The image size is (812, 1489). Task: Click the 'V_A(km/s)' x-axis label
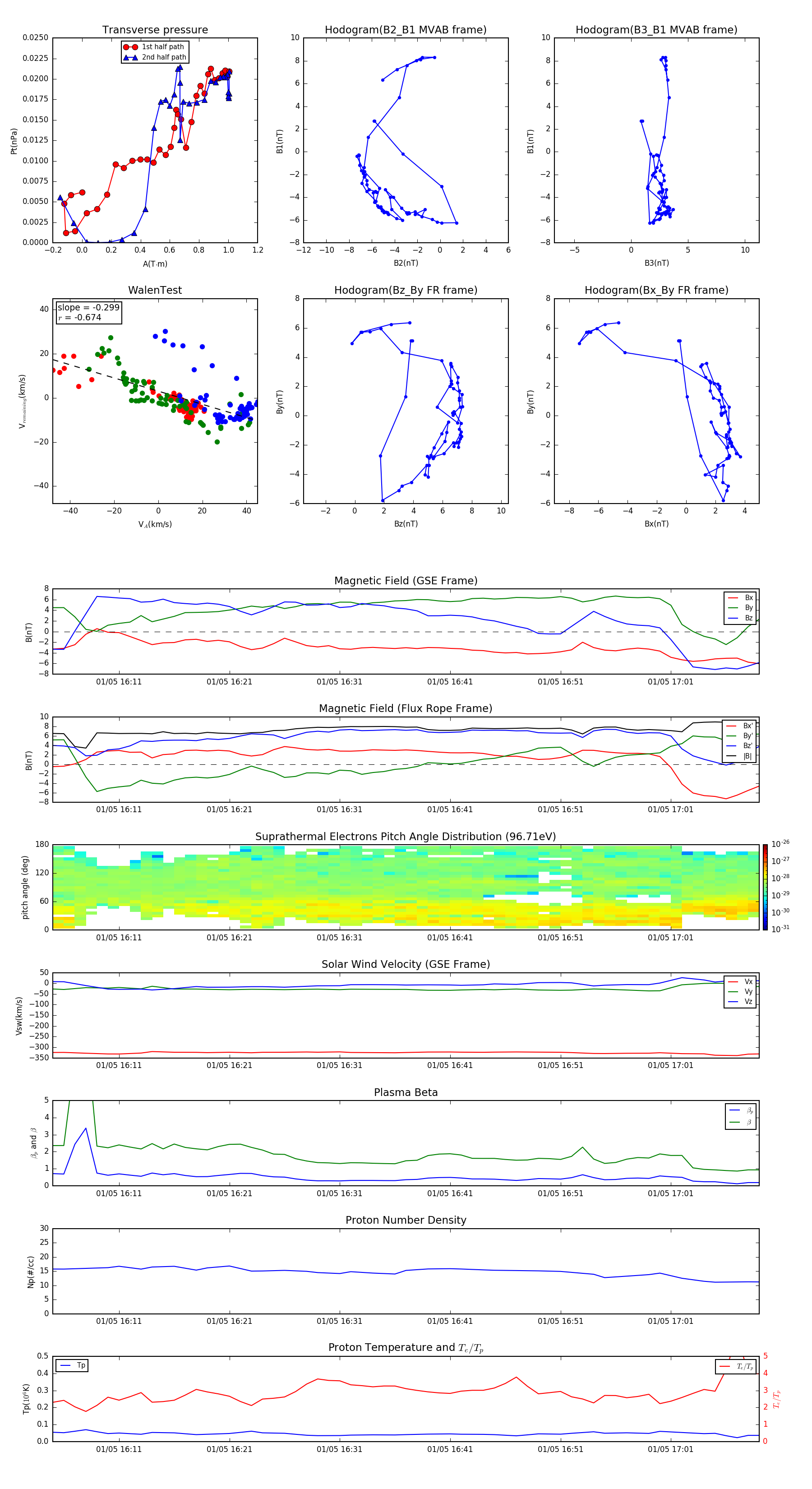coord(155,524)
